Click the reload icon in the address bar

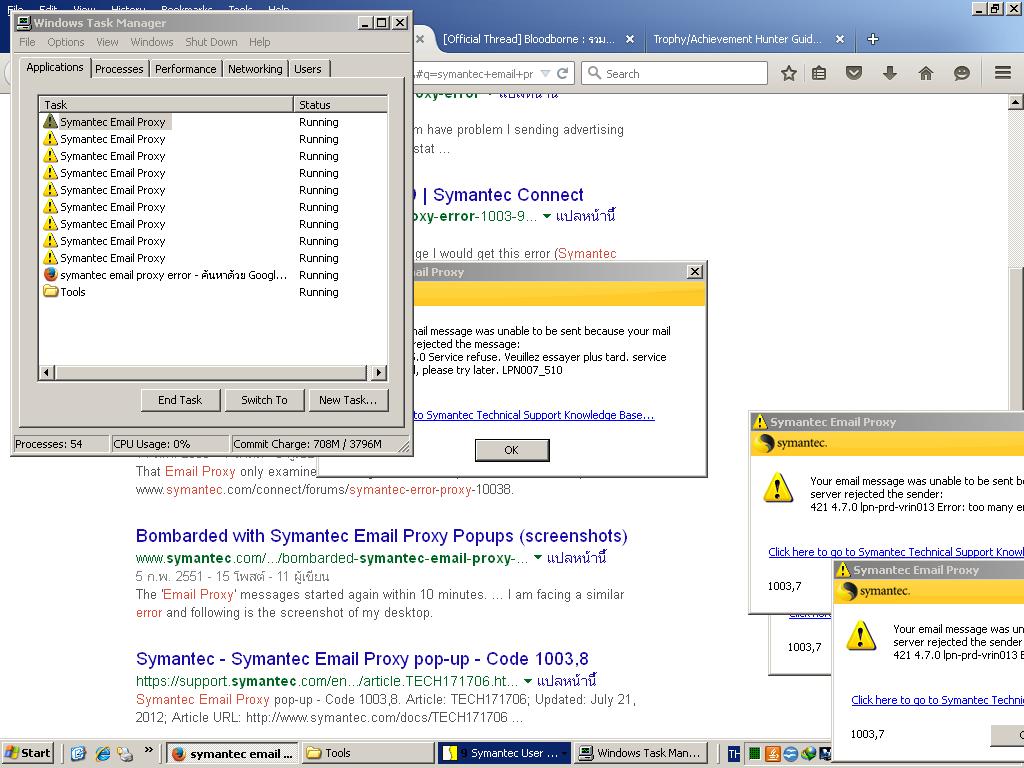click(562, 73)
